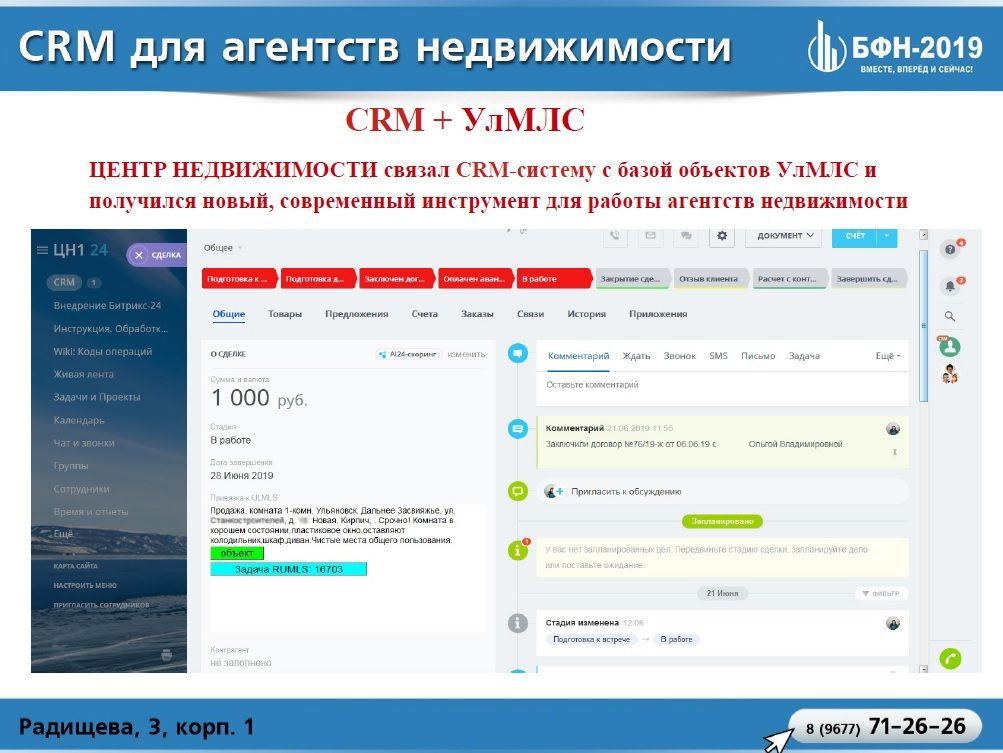Click Пригласить к обсуждению

coord(626,492)
